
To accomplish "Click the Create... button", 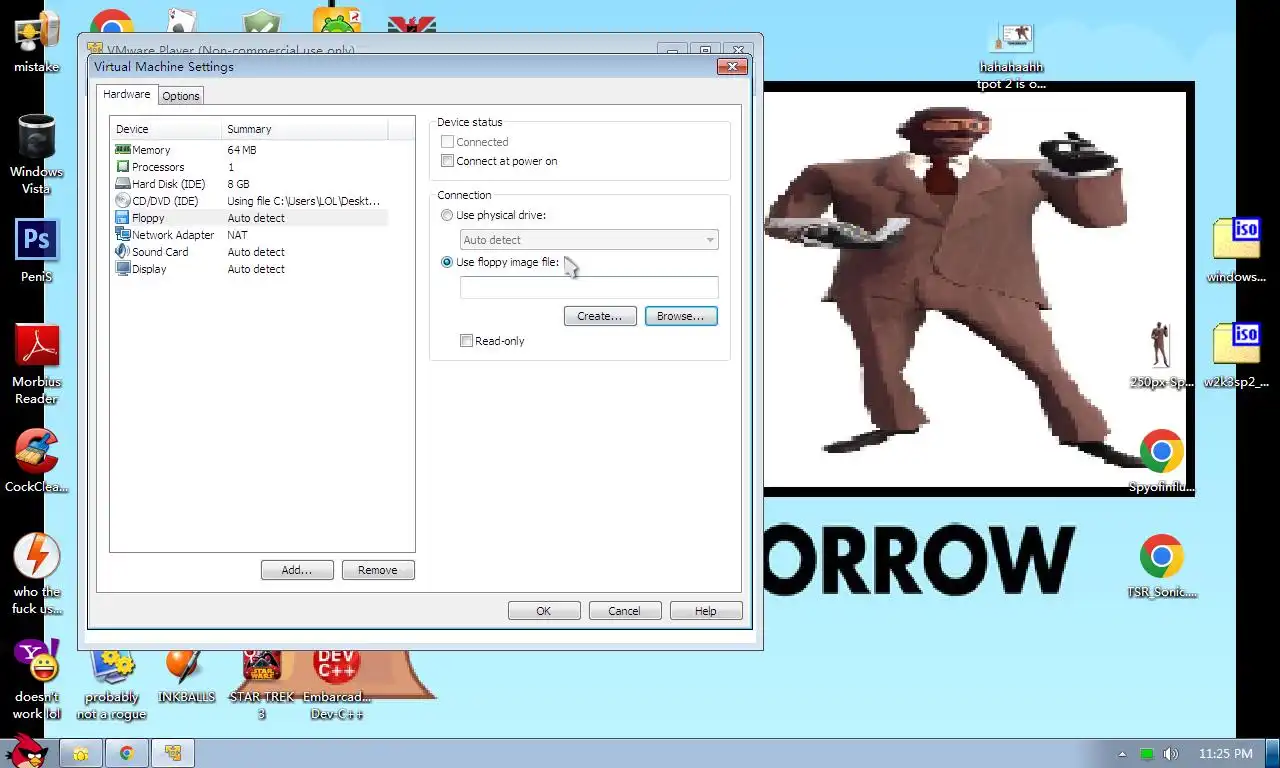I will 600,316.
